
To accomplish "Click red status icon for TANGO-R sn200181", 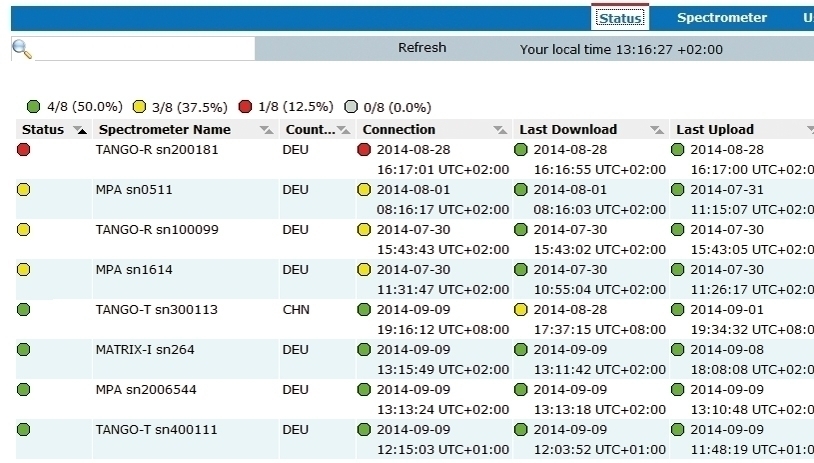I will point(24,149).
